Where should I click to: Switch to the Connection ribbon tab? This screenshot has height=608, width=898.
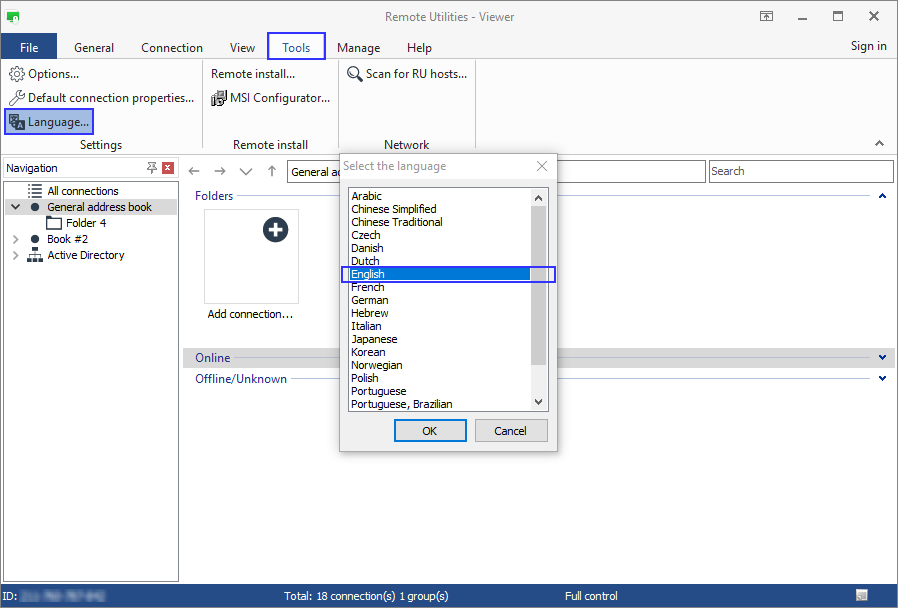point(172,48)
